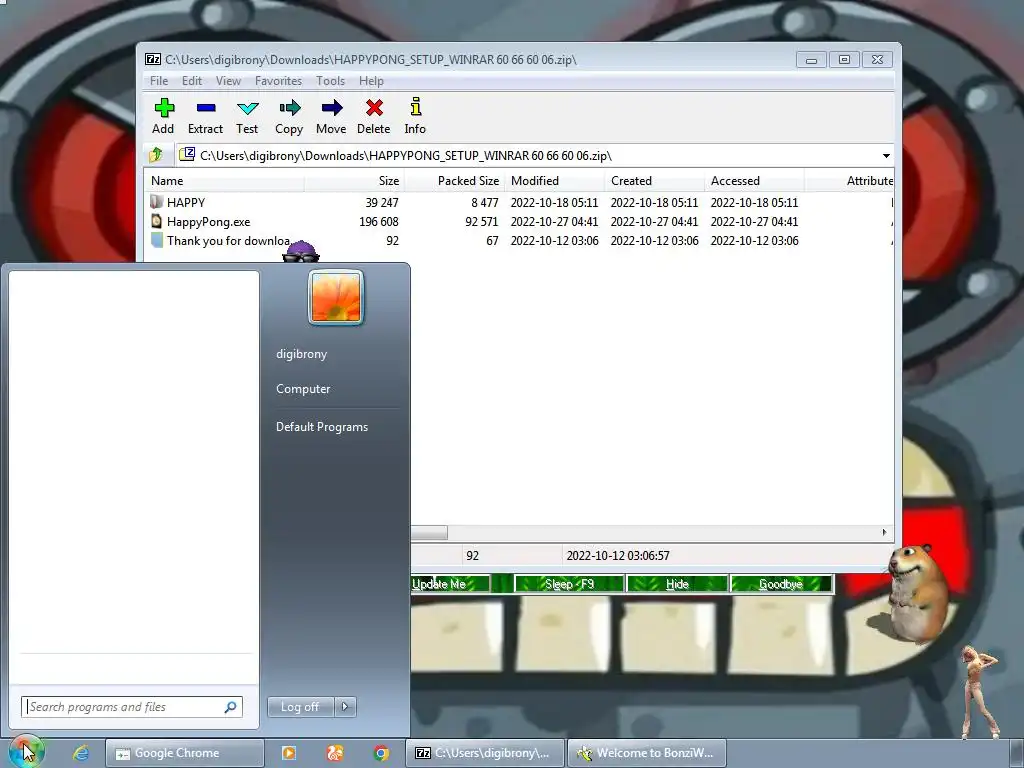Click the Move toolbar icon
Screen dimensions: 1024x768
point(331,108)
